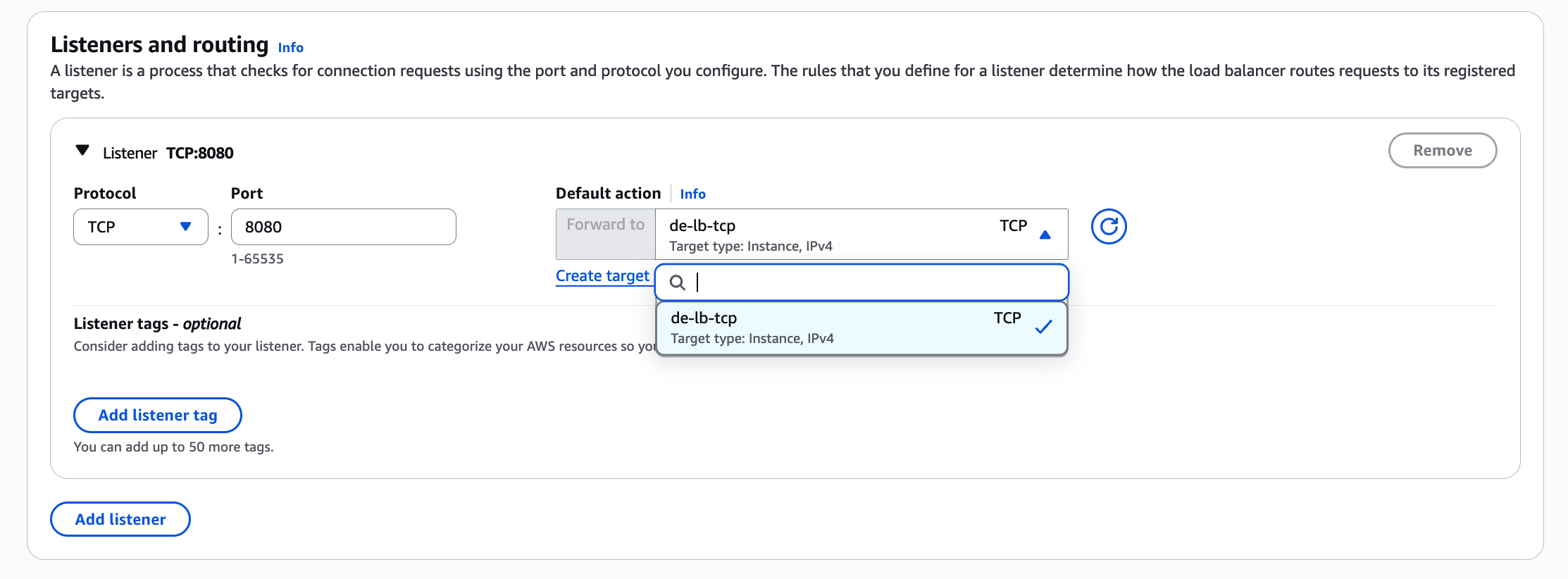Open the Create target group link

pyautogui.click(x=602, y=276)
